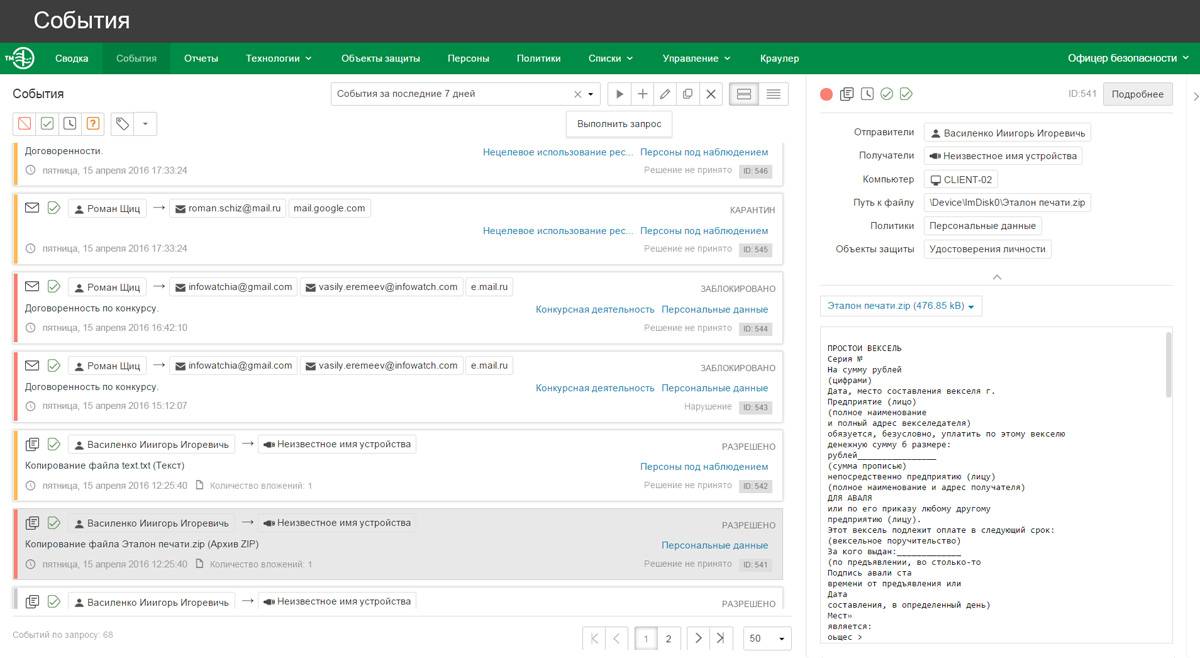Click the pencil edit query icon
Viewport: 1200px width, 658px height.
point(665,94)
